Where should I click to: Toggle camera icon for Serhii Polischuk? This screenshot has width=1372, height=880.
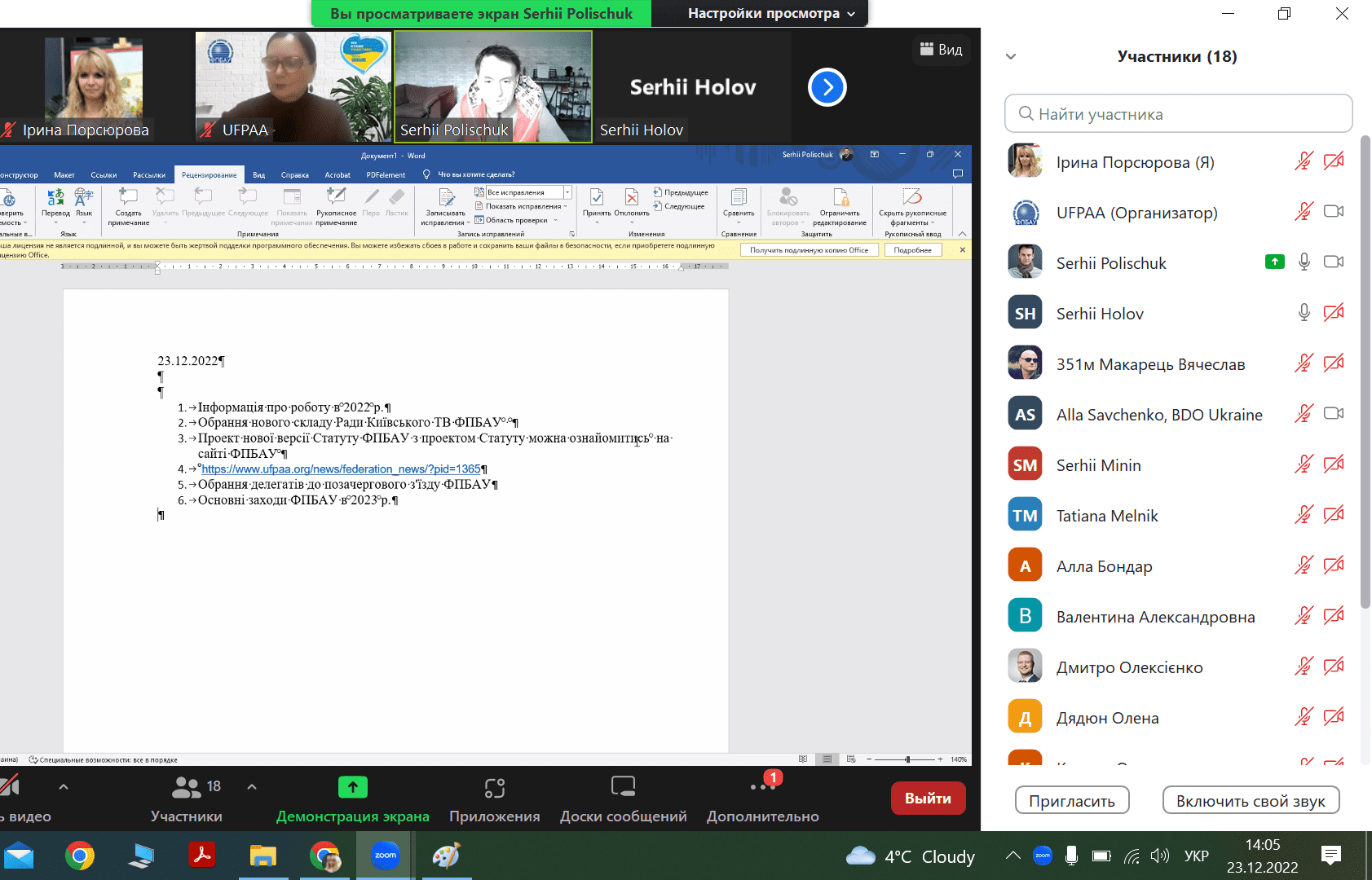1334,262
